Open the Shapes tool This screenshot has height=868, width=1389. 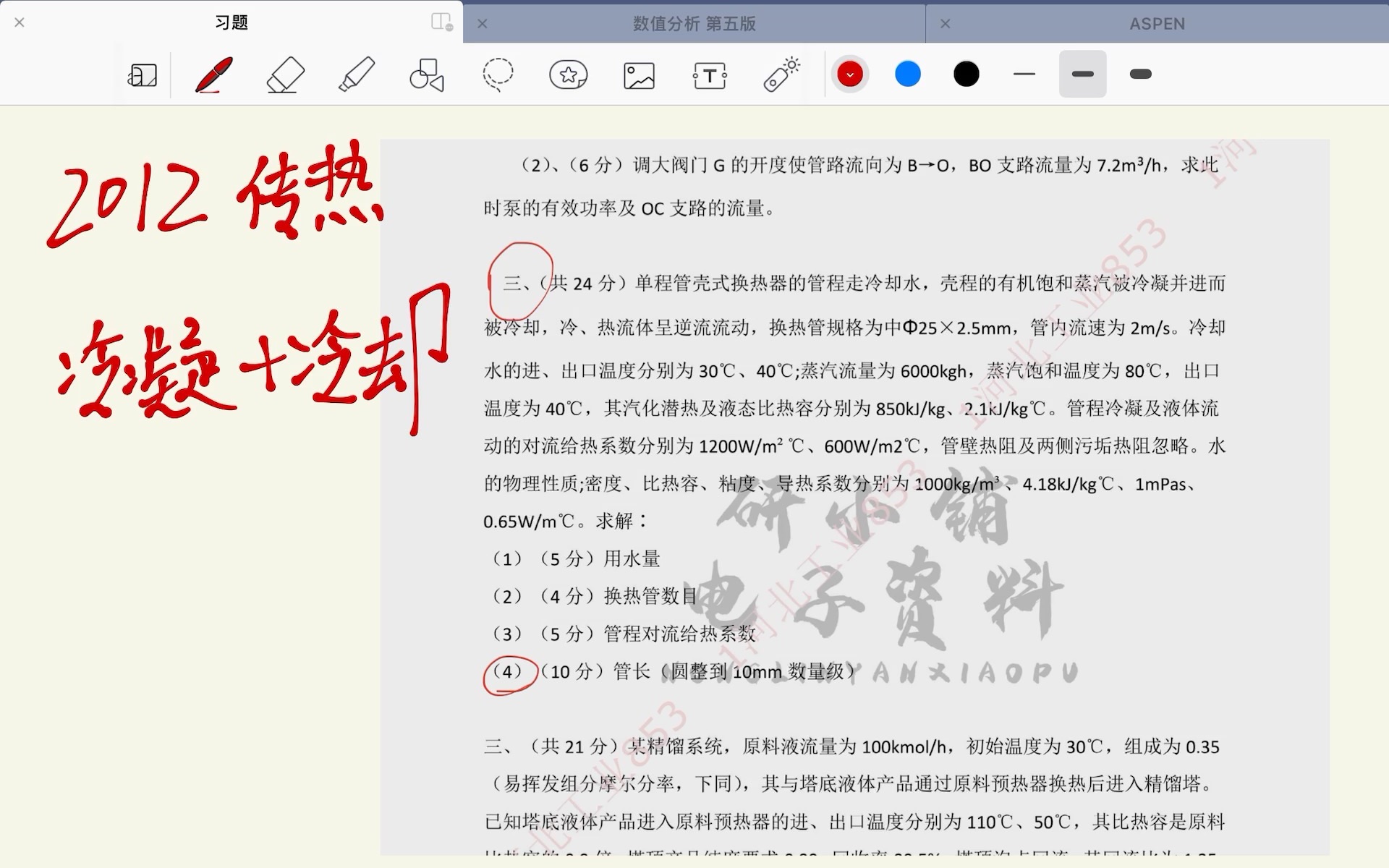coord(427,75)
